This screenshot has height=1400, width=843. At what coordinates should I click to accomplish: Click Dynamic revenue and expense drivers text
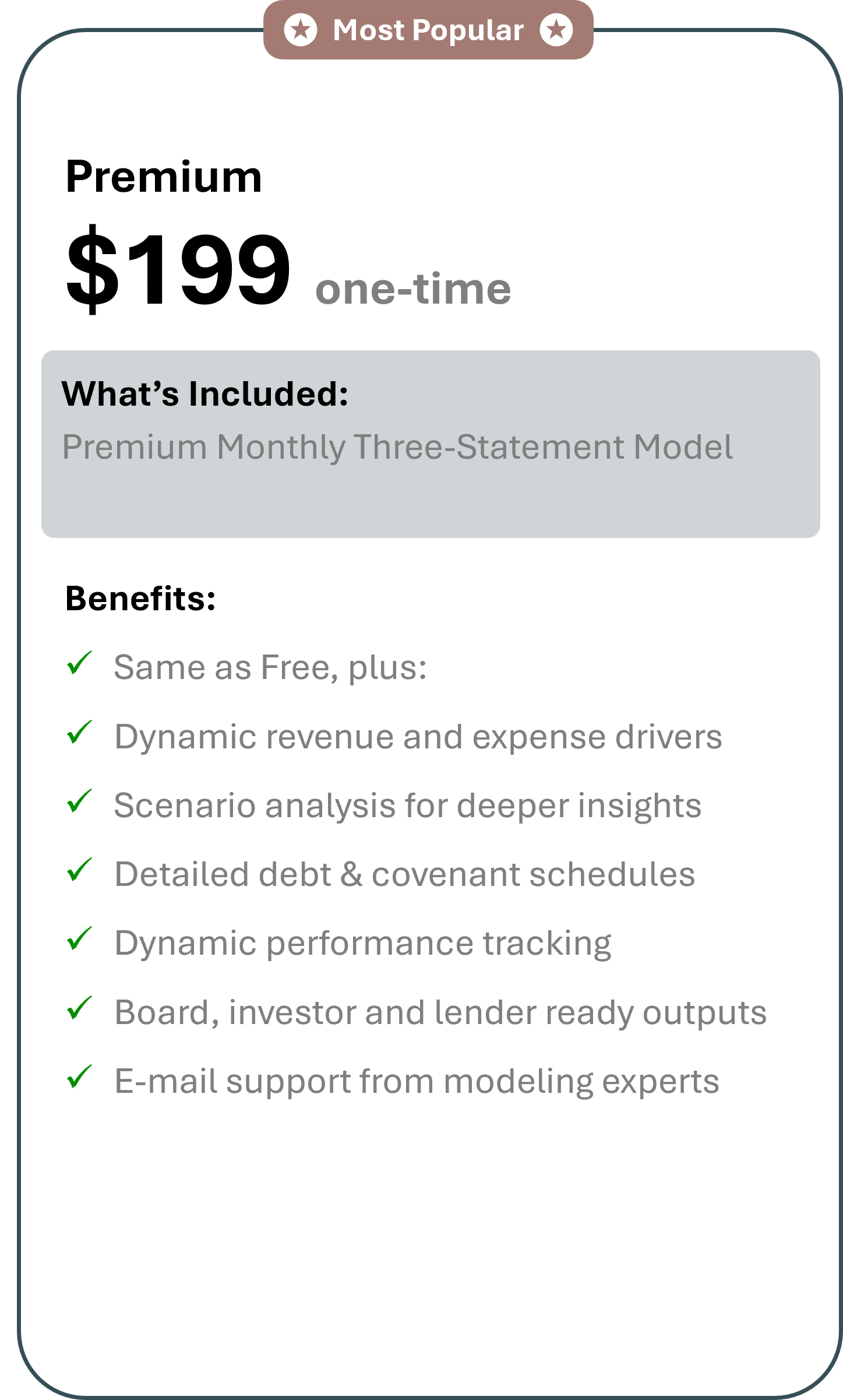418,737
